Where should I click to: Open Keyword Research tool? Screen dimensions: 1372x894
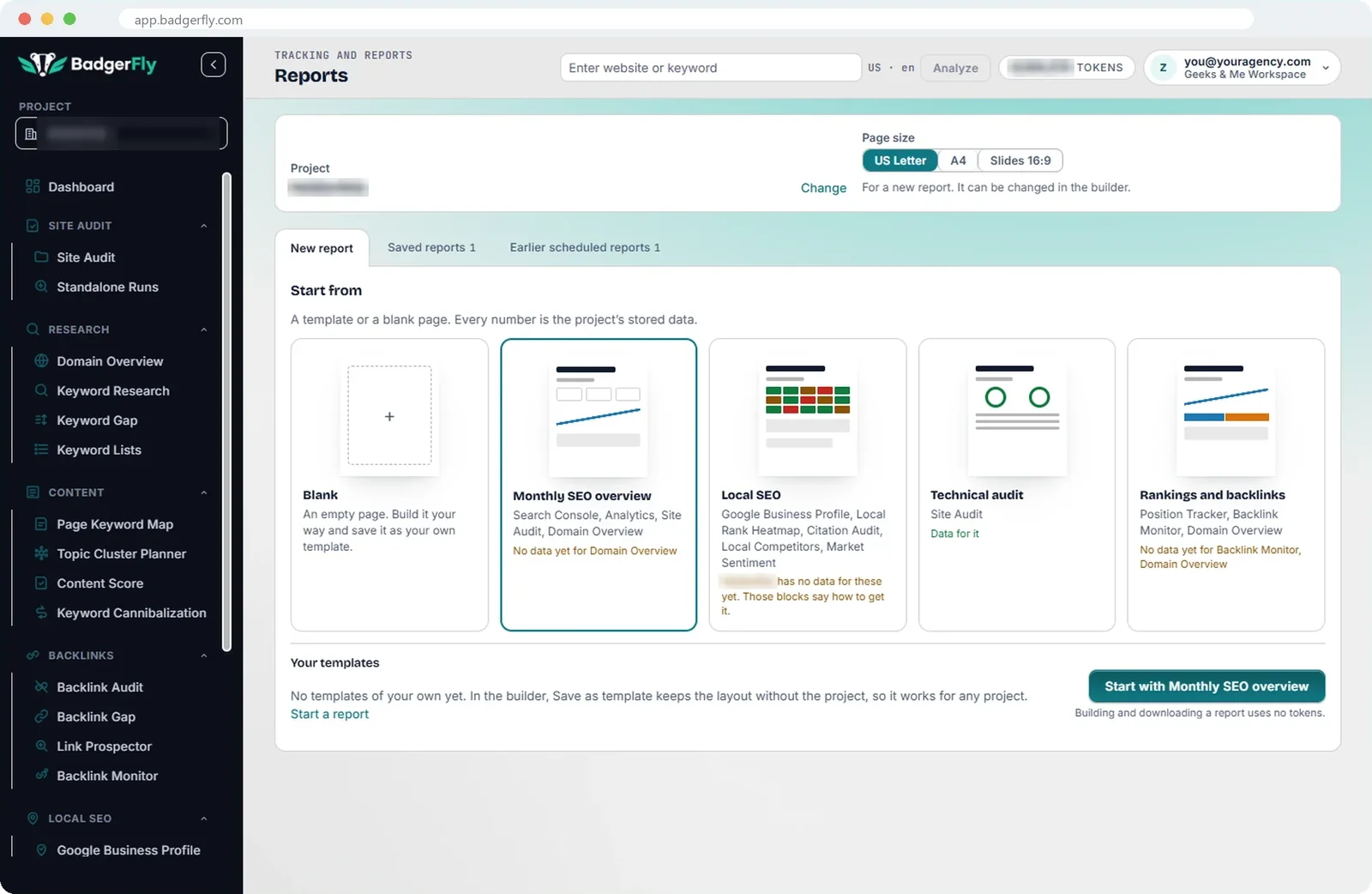[113, 390]
